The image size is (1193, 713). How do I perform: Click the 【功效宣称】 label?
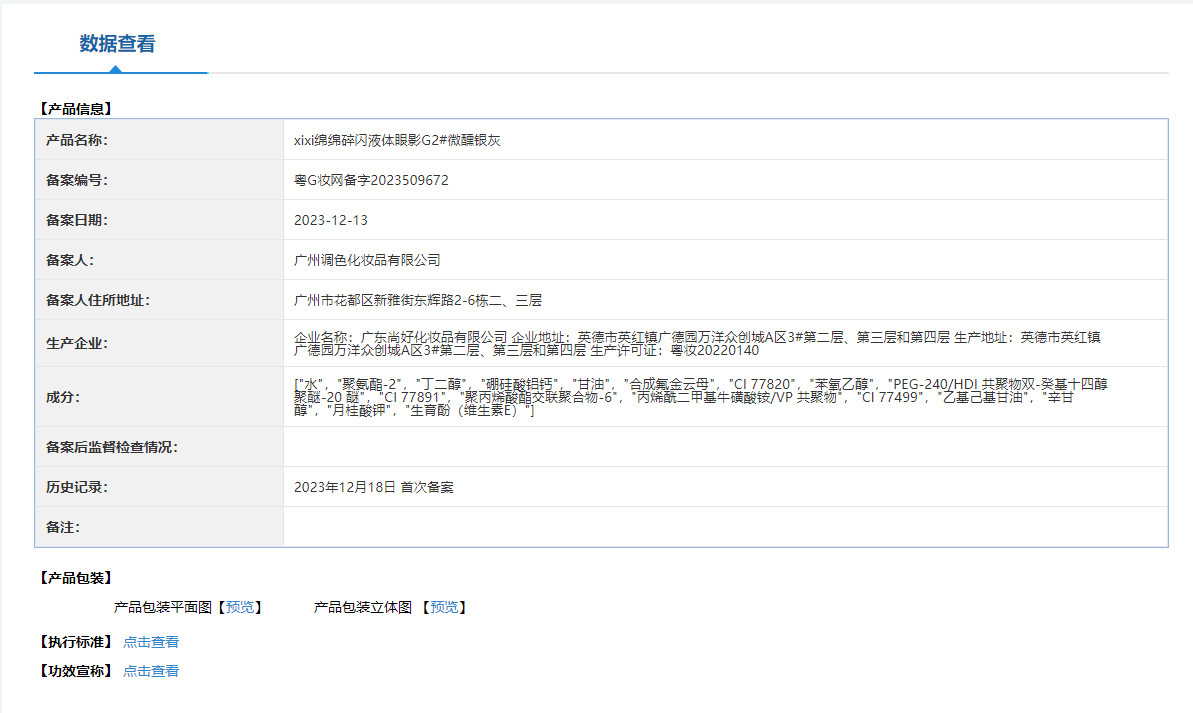click(x=76, y=671)
